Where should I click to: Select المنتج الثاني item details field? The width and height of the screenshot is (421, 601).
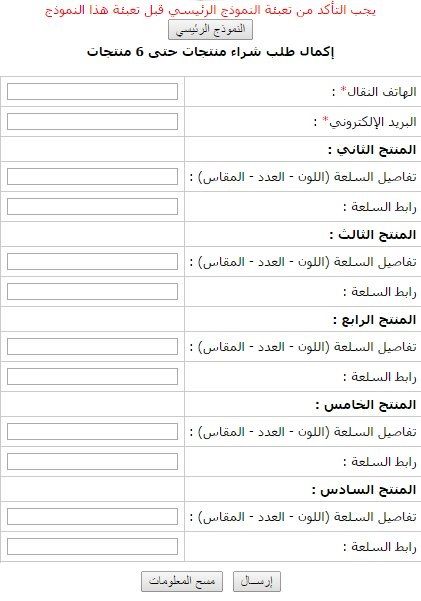tap(92, 177)
